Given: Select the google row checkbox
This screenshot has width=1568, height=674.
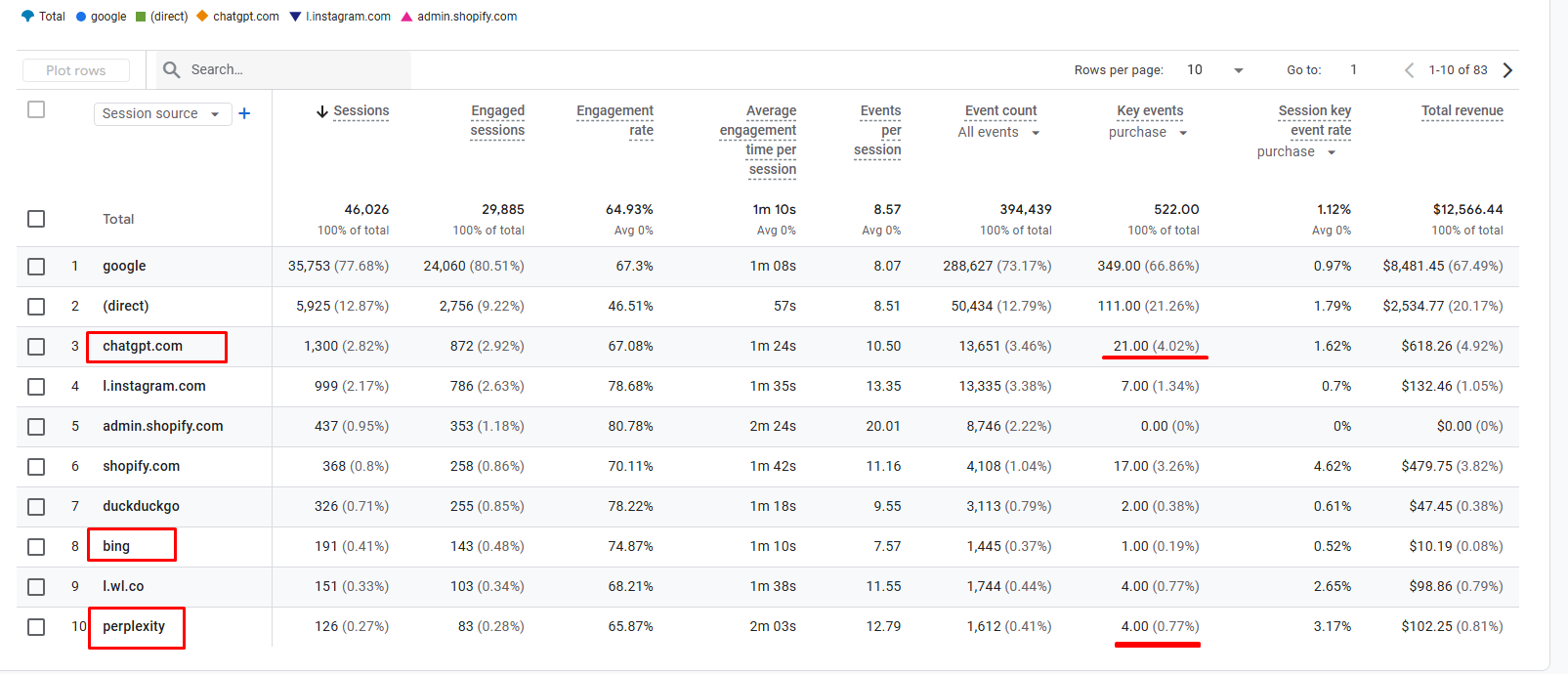Looking at the screenshot, I should point(36,266).
